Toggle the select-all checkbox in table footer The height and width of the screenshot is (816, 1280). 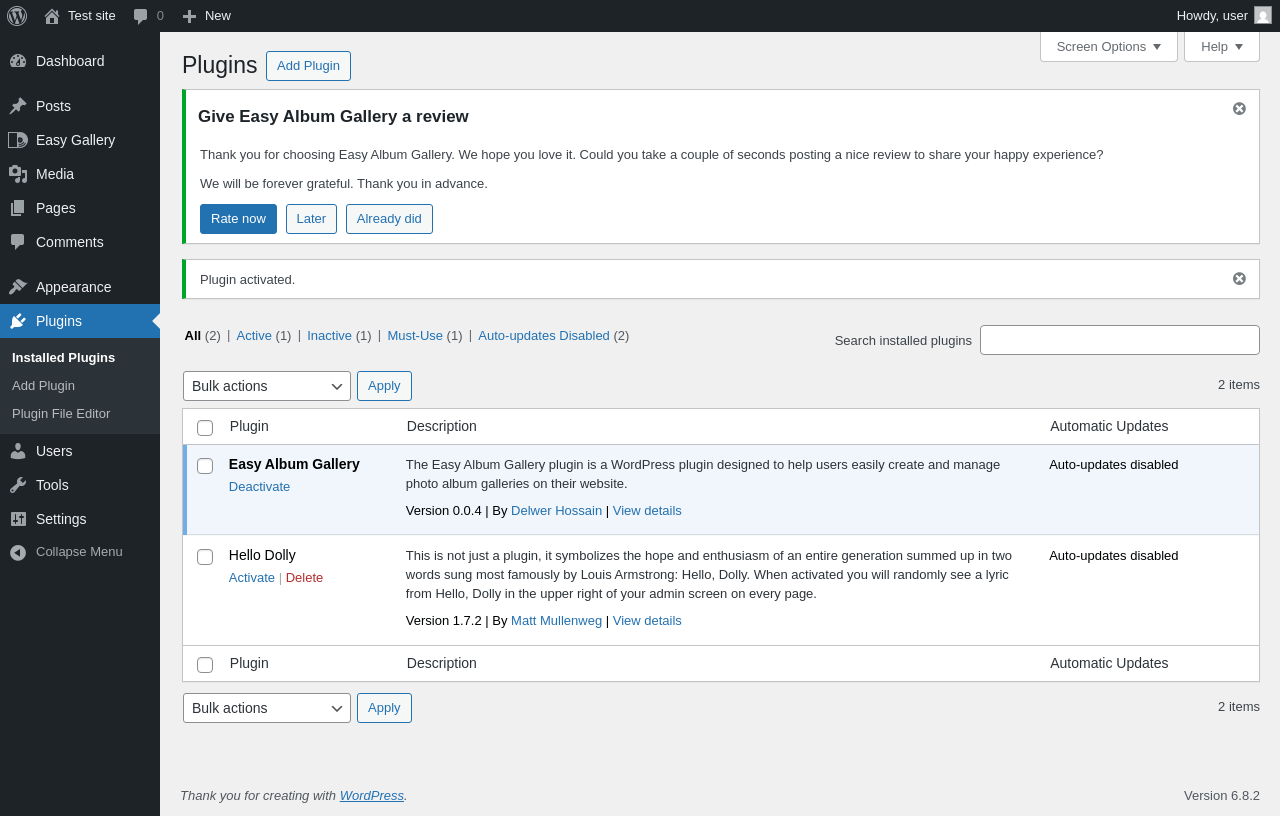point(205,665)
